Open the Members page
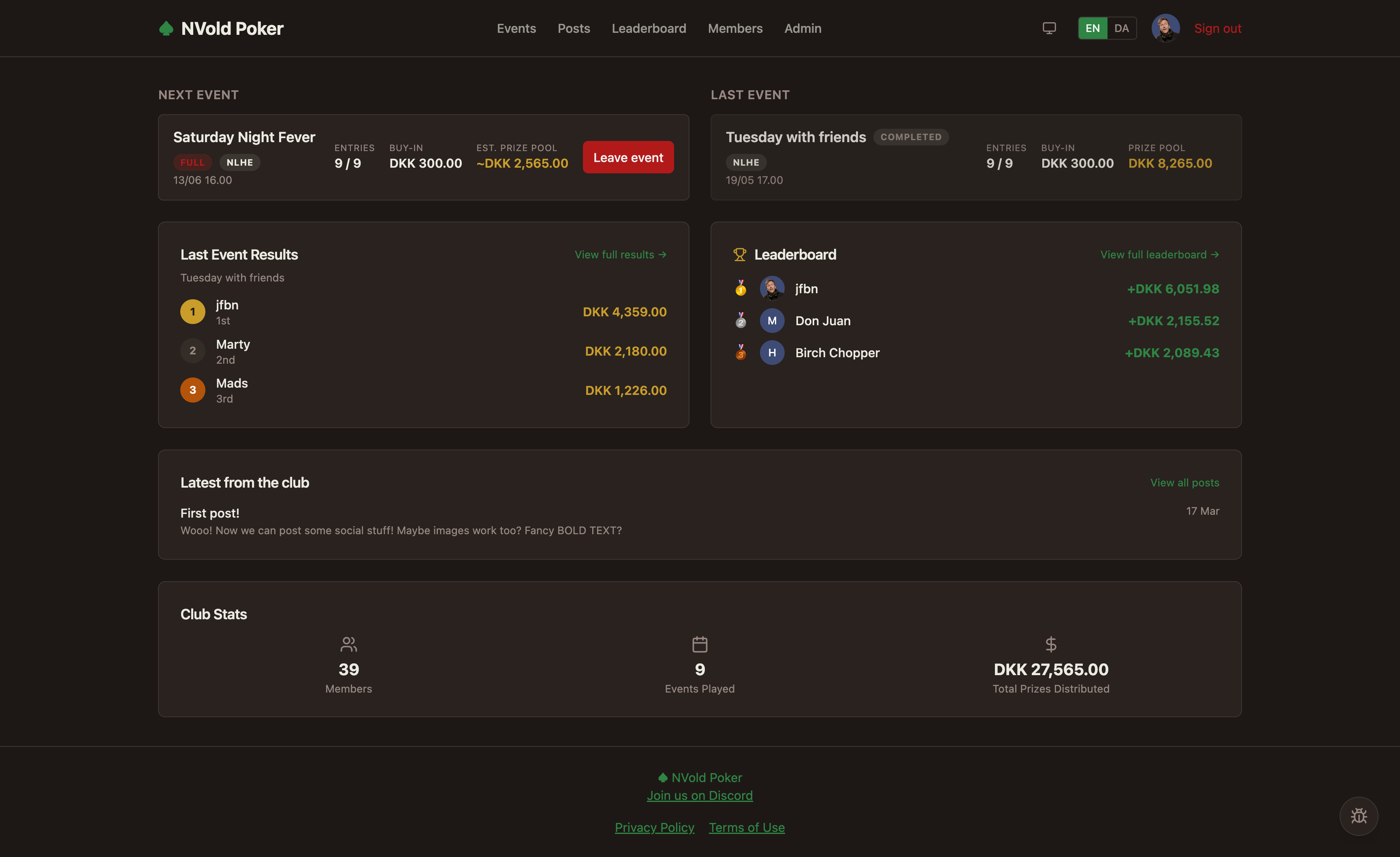1400x857 pixels. coord(735,28)
